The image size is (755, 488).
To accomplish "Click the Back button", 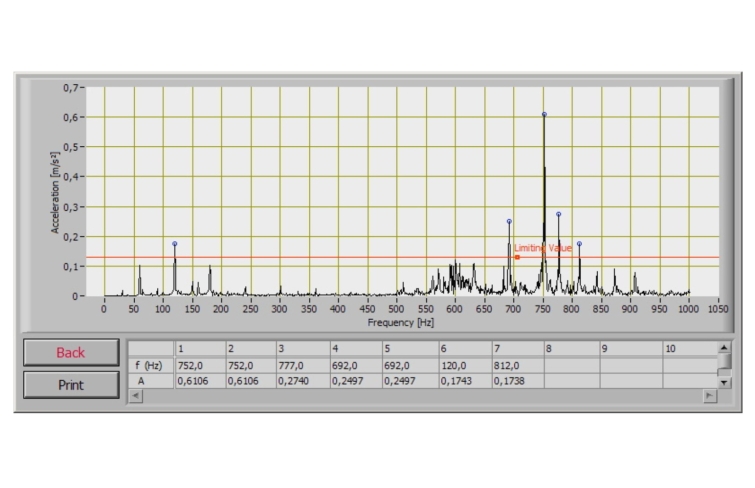I will click(x=70, y=352).
